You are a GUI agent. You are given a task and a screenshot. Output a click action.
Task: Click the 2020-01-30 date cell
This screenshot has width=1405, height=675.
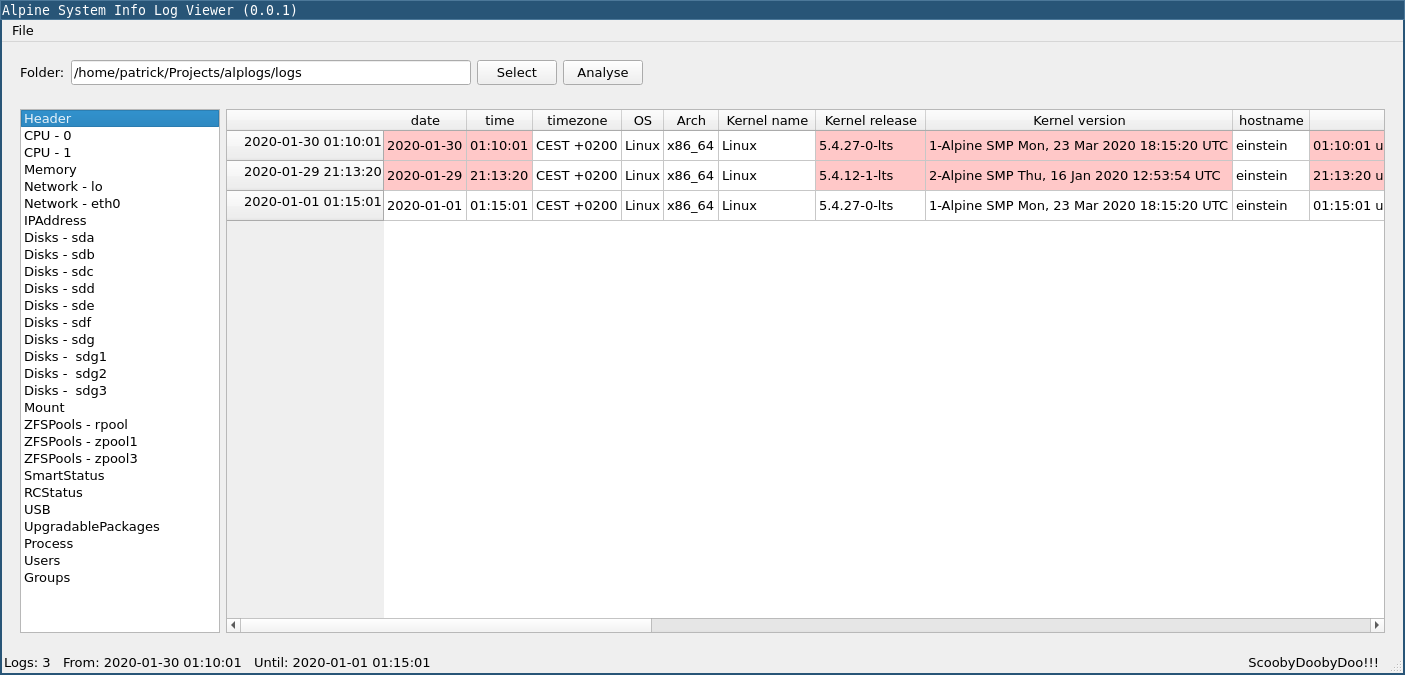point(425,146)
